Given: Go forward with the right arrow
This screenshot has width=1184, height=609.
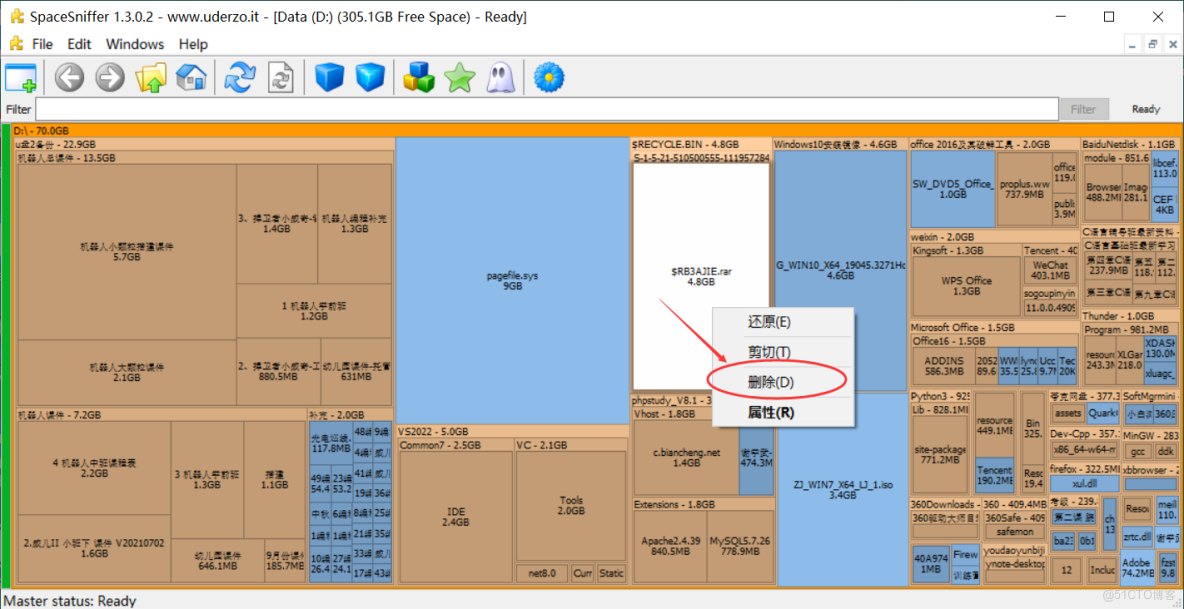Looking at the screenshot, I should pyautogui.click(x=109, y=77).
